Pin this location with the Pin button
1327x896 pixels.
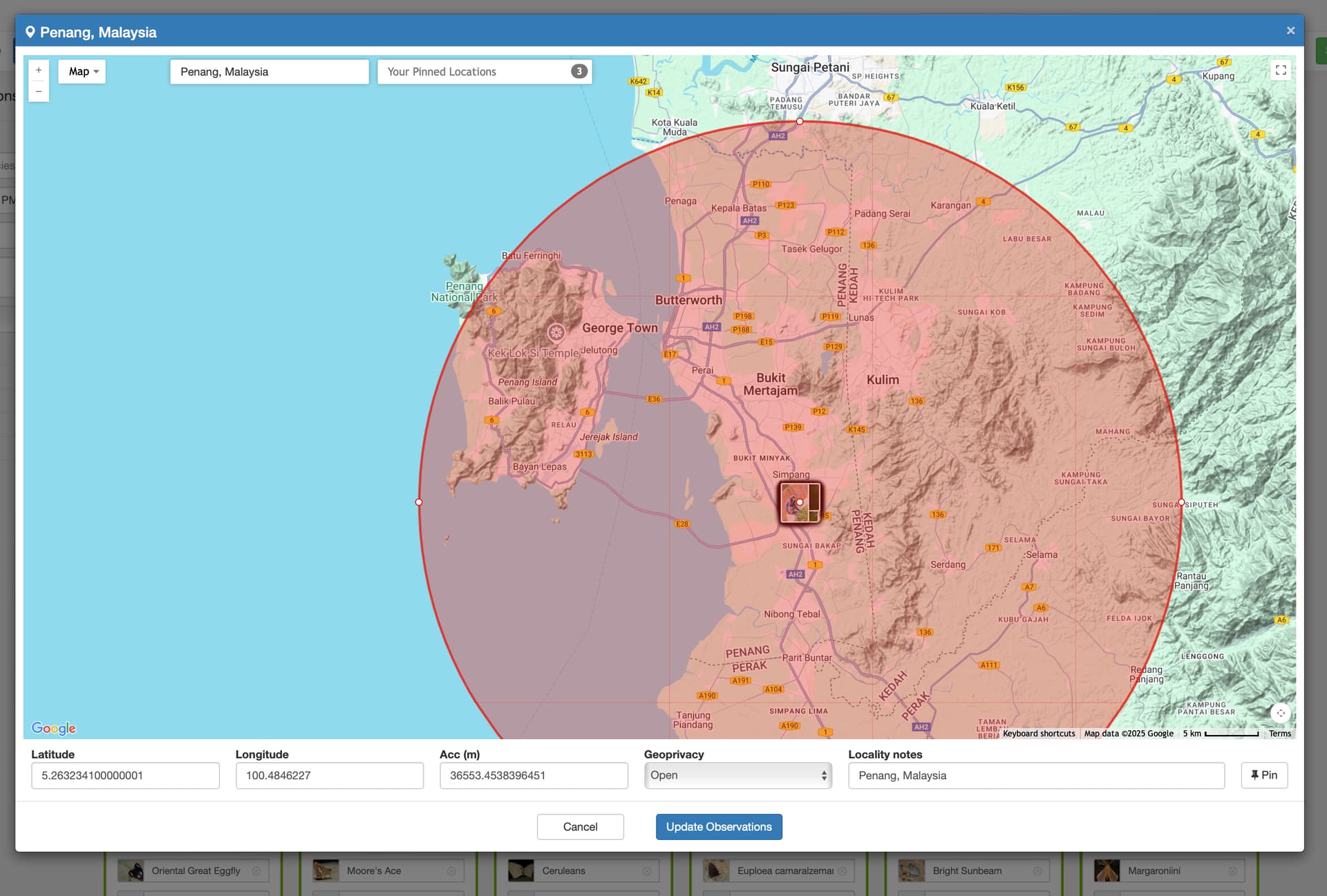[1263, 775]
